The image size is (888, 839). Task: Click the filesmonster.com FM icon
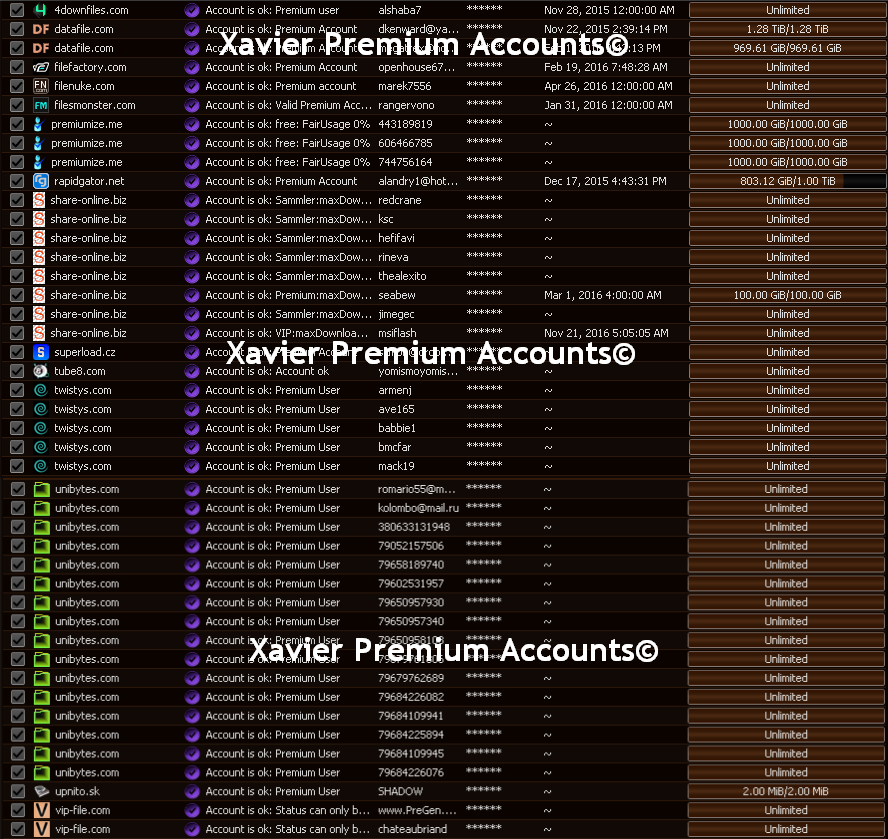pos(40,105)
